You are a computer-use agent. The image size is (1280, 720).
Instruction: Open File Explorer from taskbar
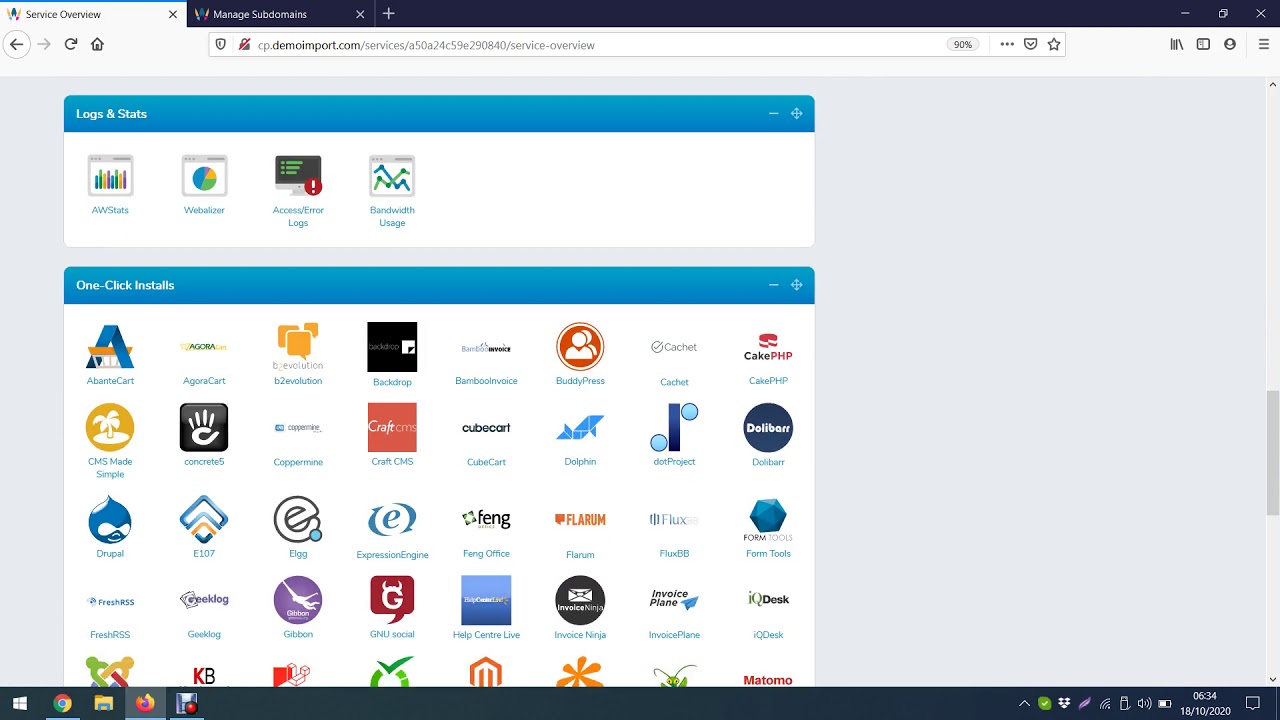click(x=103, y=703)
